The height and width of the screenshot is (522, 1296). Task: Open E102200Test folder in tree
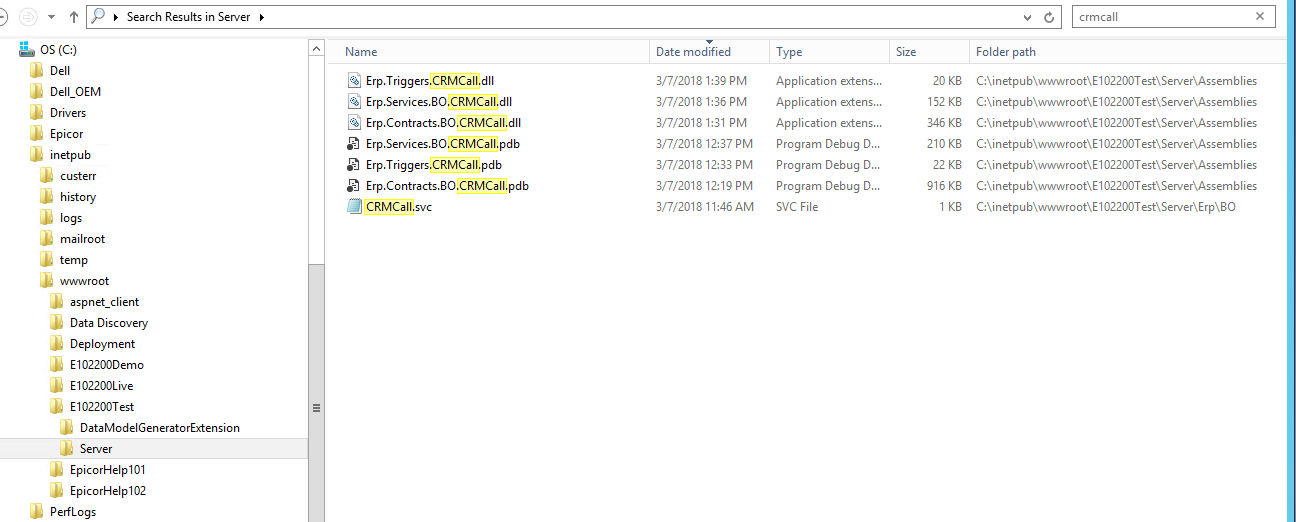[x=101, y=406]
